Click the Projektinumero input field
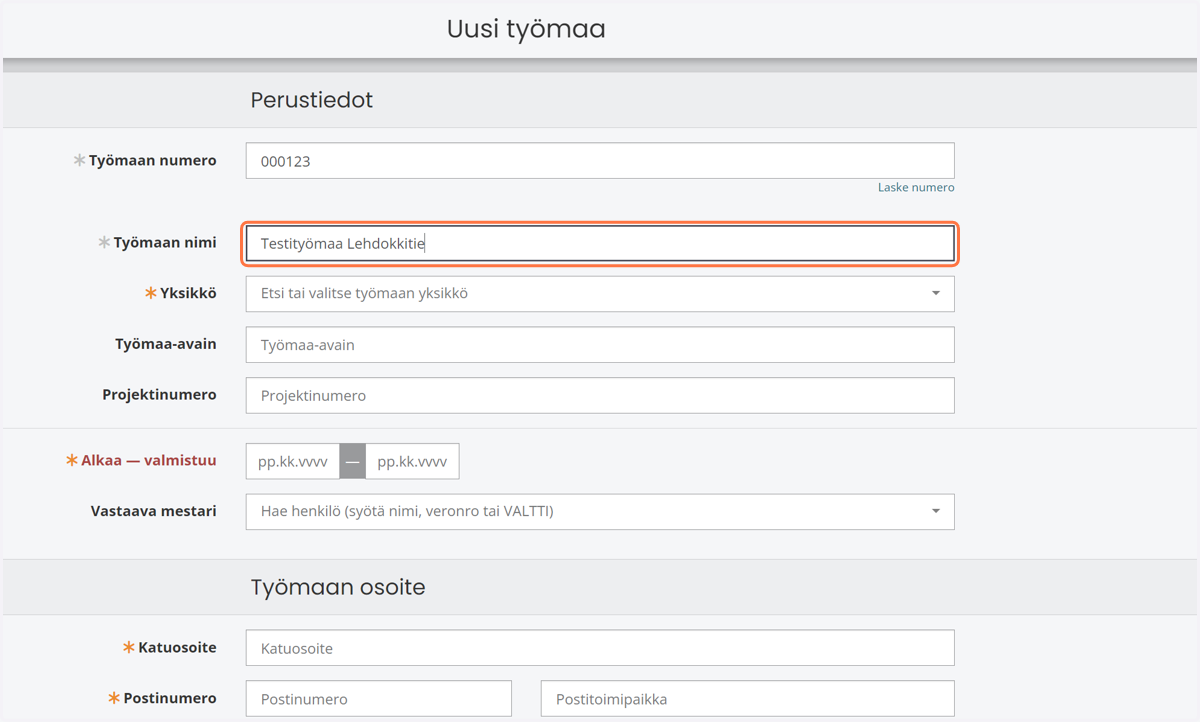 [600, 395]
